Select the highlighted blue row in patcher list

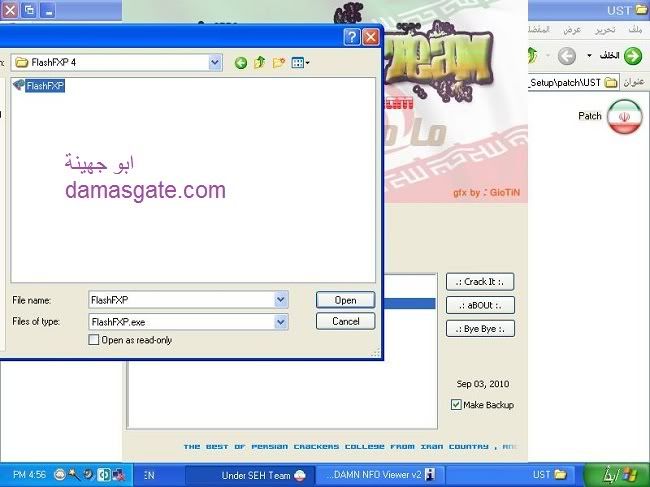410,304
